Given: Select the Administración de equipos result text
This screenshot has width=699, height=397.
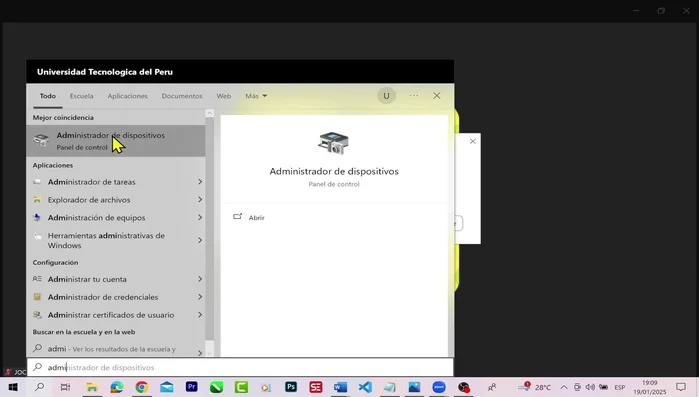Looking at the screenshot, I should click(96, 217).
